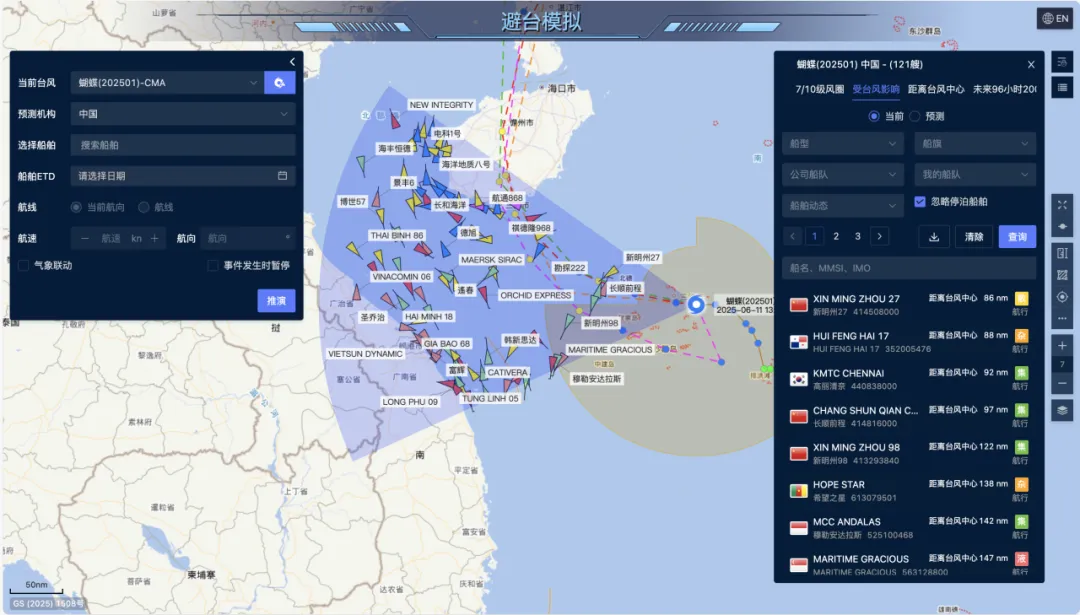1080x615 pixels.
Task: Click the 船名、MMSI、IMO search field
Action: tap(908, 268)
